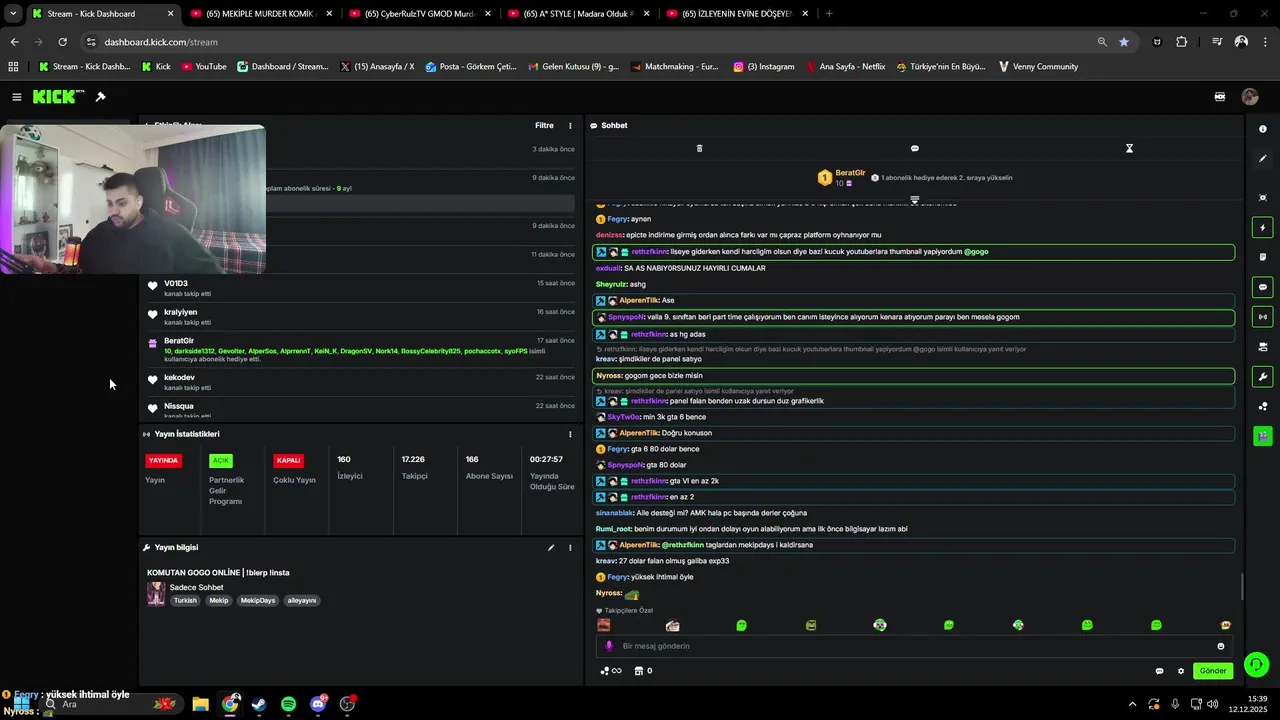The width and height of the screenshot is (1280, 720).
Task: Open the Instagram bookmark
Action: click(764, 67)
